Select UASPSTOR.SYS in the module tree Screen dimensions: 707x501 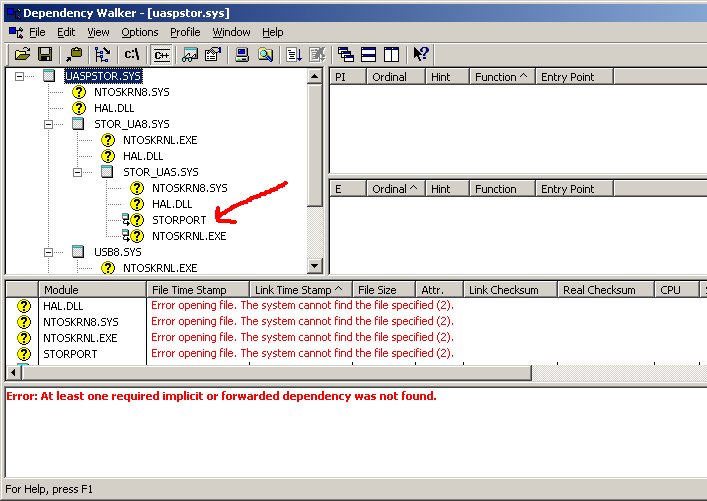point(103,76)
